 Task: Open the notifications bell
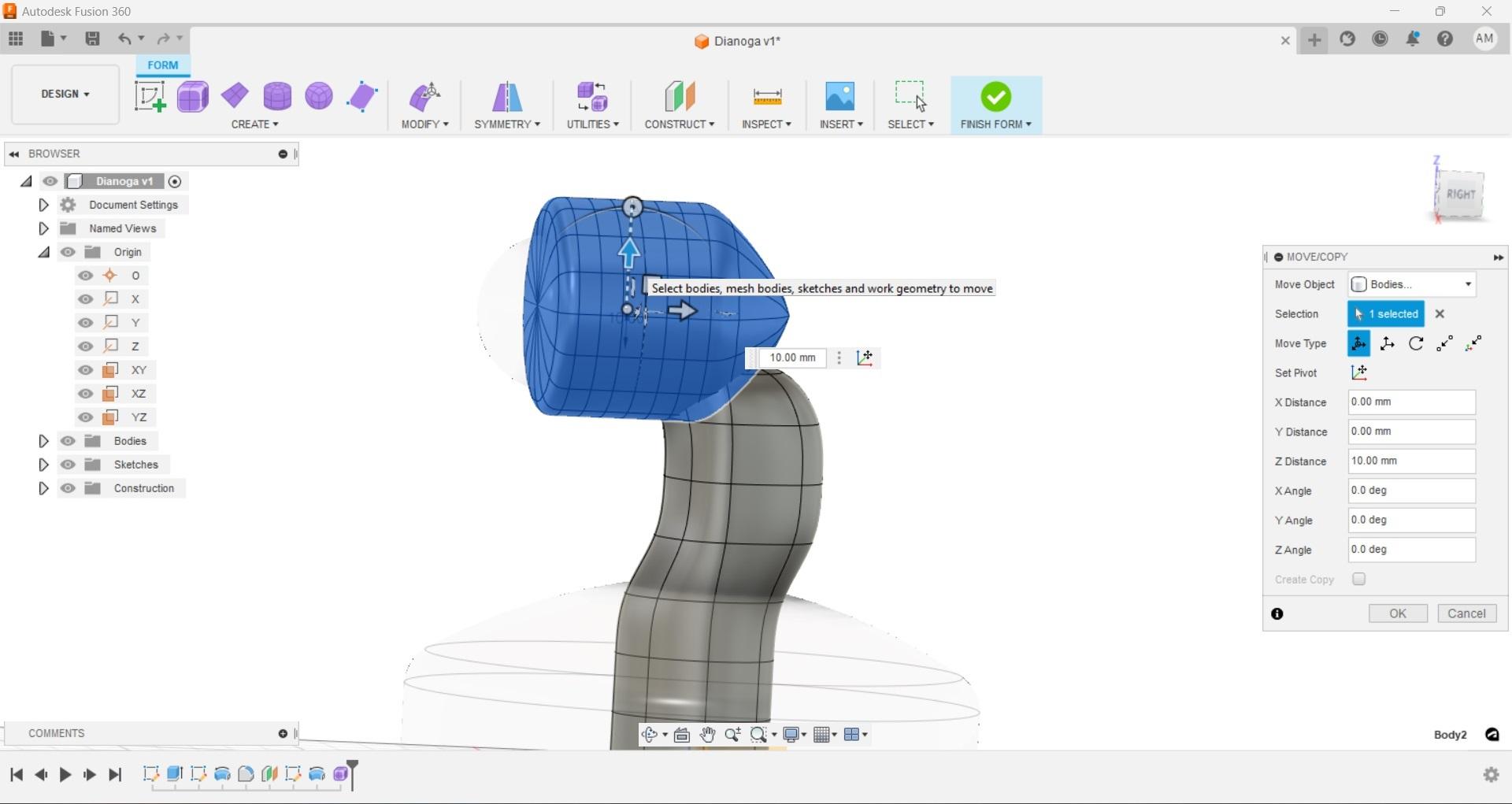1413,39
